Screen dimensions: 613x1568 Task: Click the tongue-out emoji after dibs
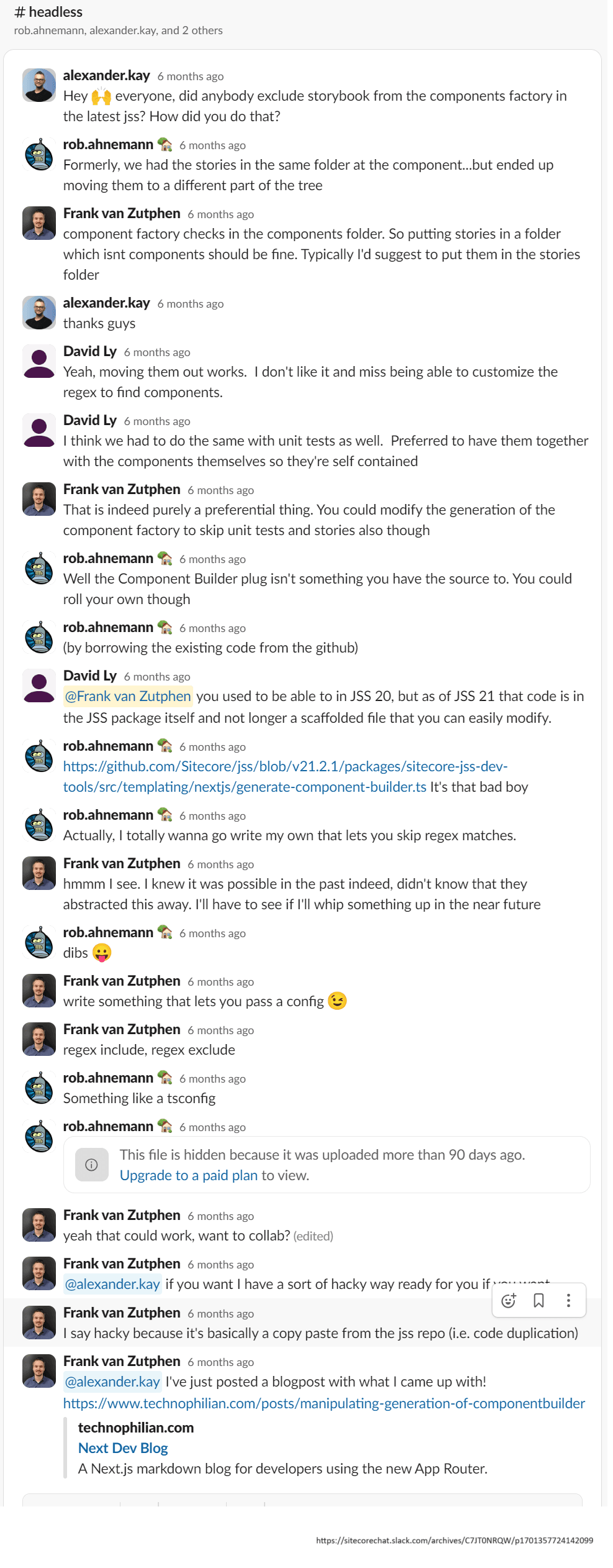[102, 953]
